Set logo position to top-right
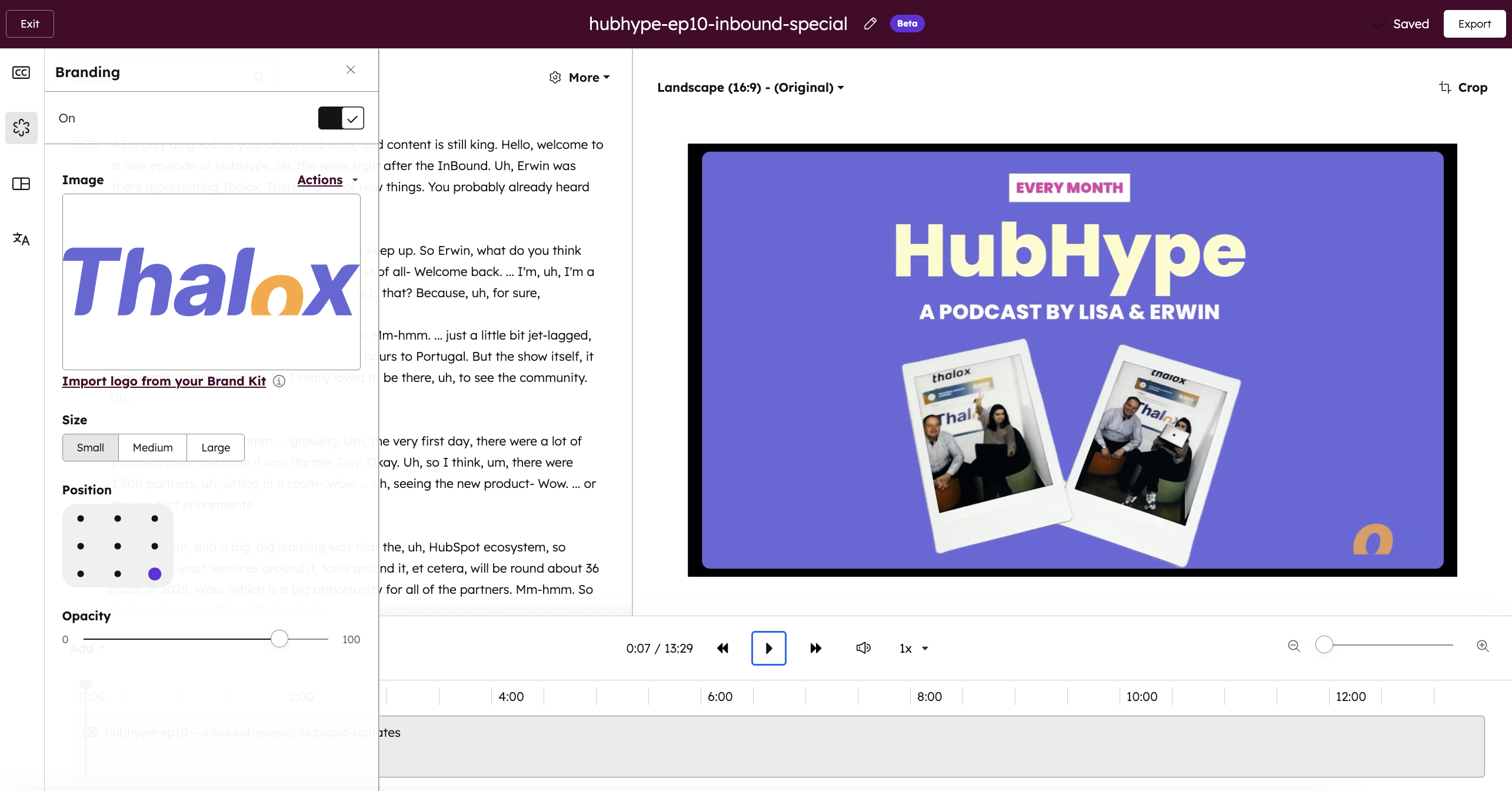Image resolution: width=1512 pixels, height=791 pixels. point(155,519)
